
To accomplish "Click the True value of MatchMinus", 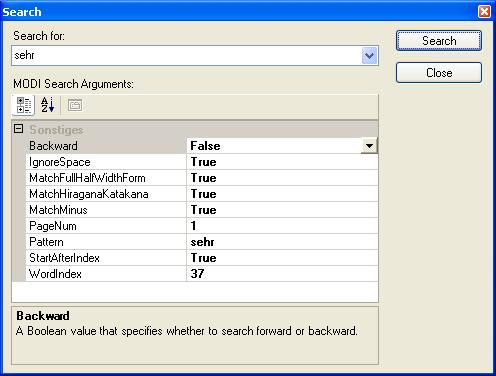I will tap(203, 210).
